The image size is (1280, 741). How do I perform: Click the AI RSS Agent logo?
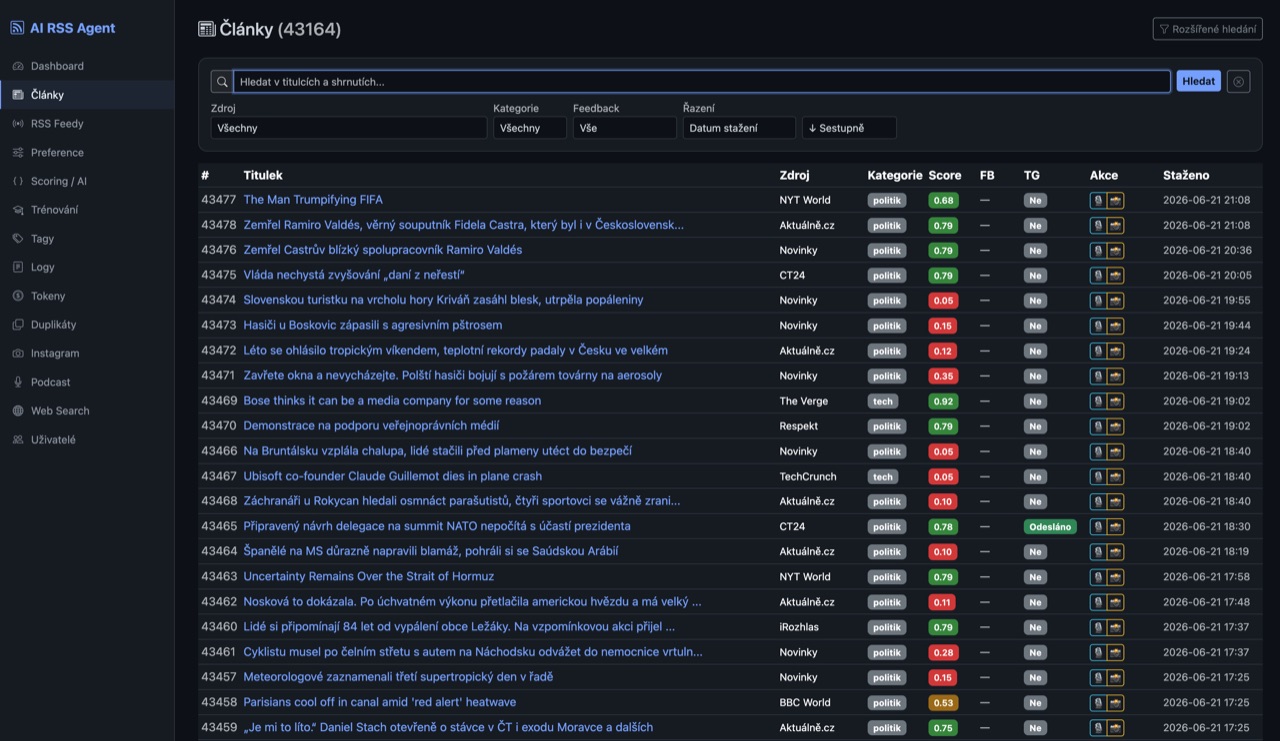pyautogui.click(x=63, y=28)
